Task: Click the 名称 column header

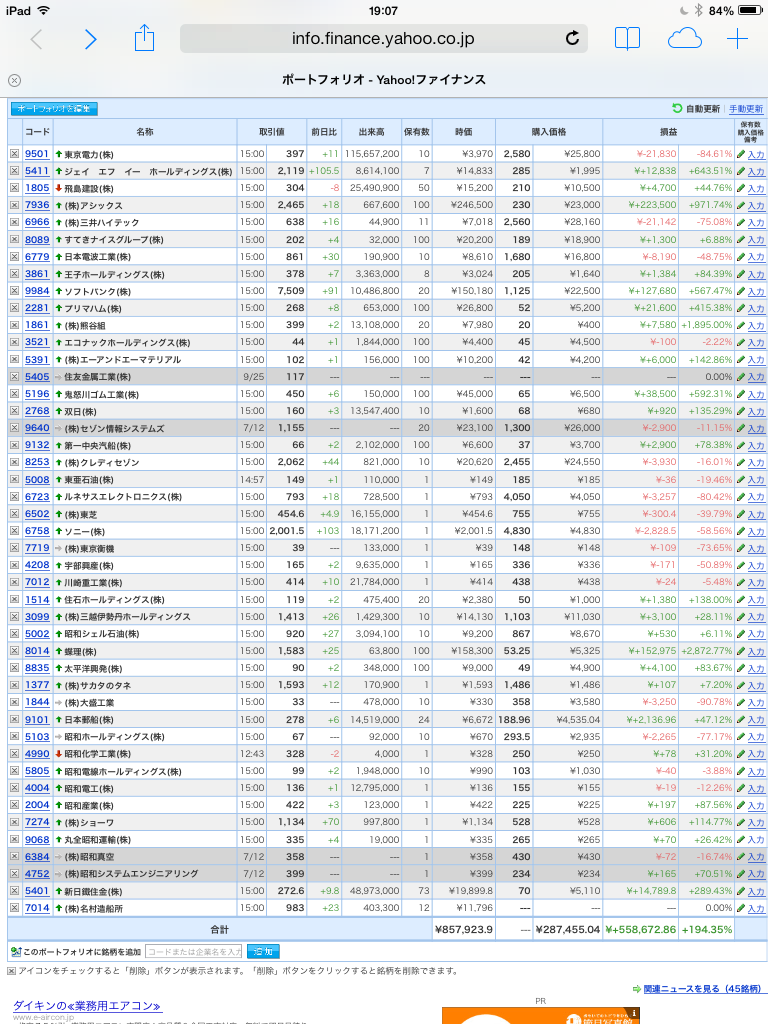Action: click(145, 132)
